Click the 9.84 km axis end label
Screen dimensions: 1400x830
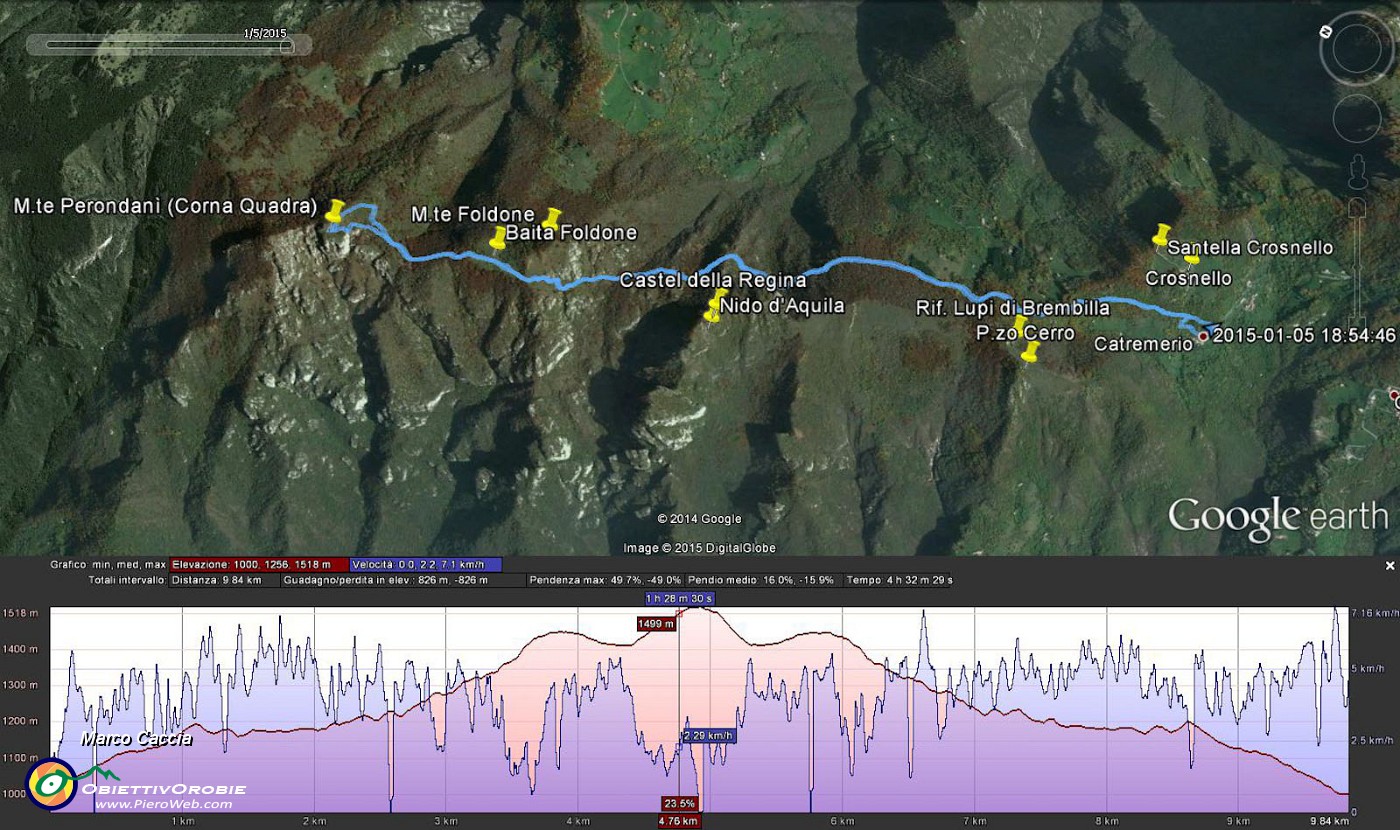click(1330, 821)
